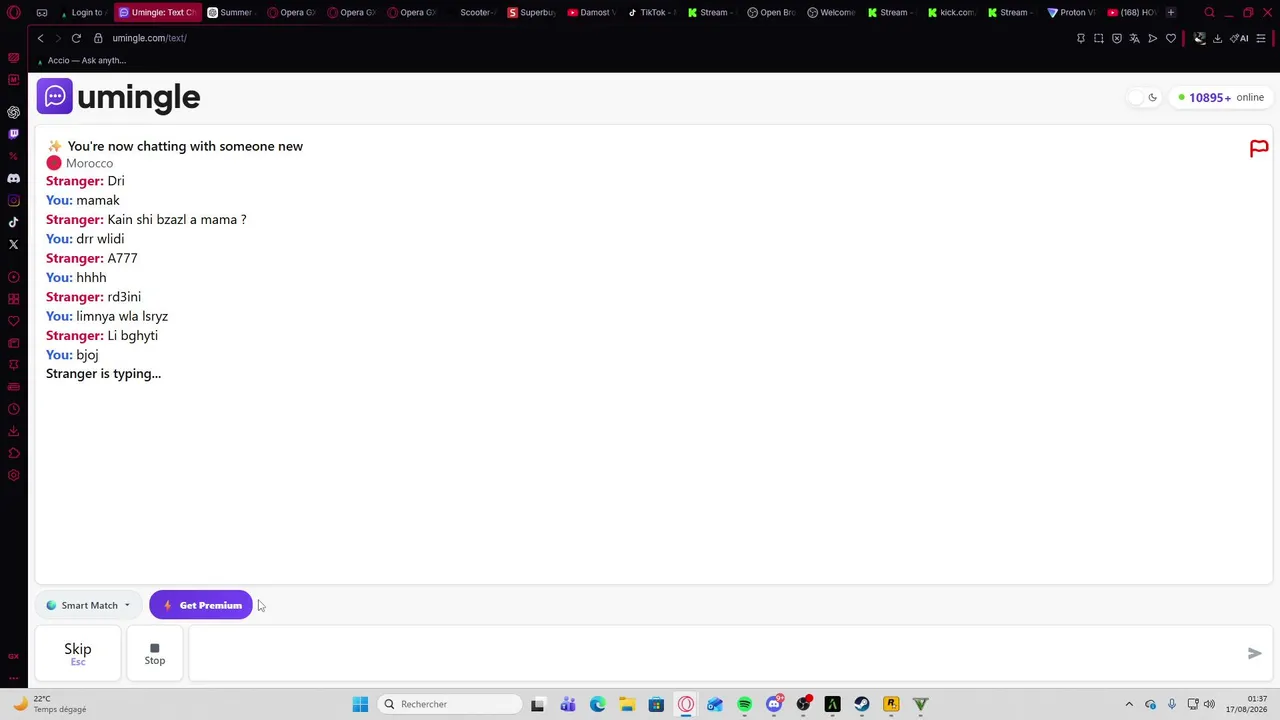The image size is (1280, 720).
Task: Toggle dark mode switch
Action: click(x=1143, y=97)
